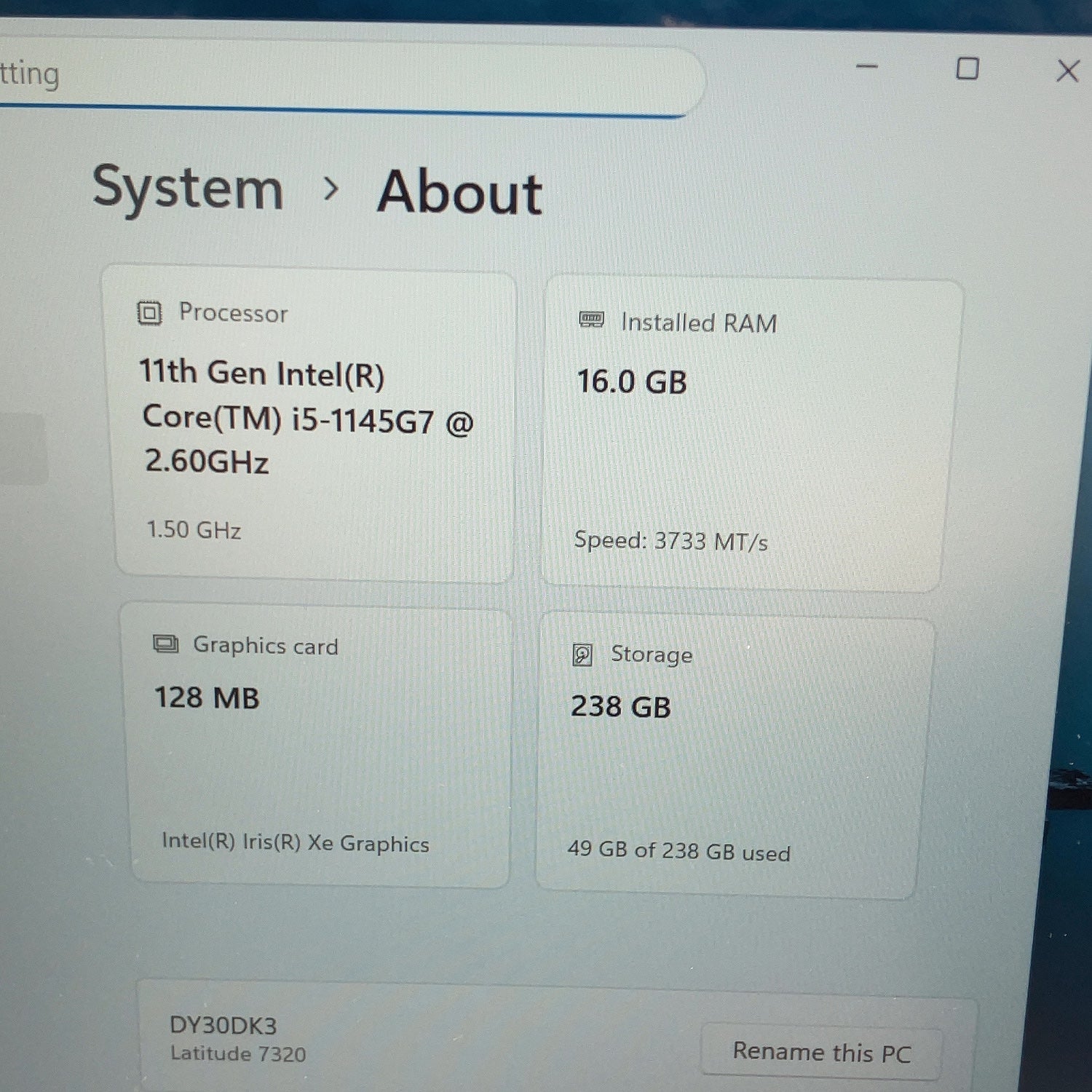Click the 16.0 GB RAM value
The height and width of the screenshot is (1092, 1092).
[632, 381]
